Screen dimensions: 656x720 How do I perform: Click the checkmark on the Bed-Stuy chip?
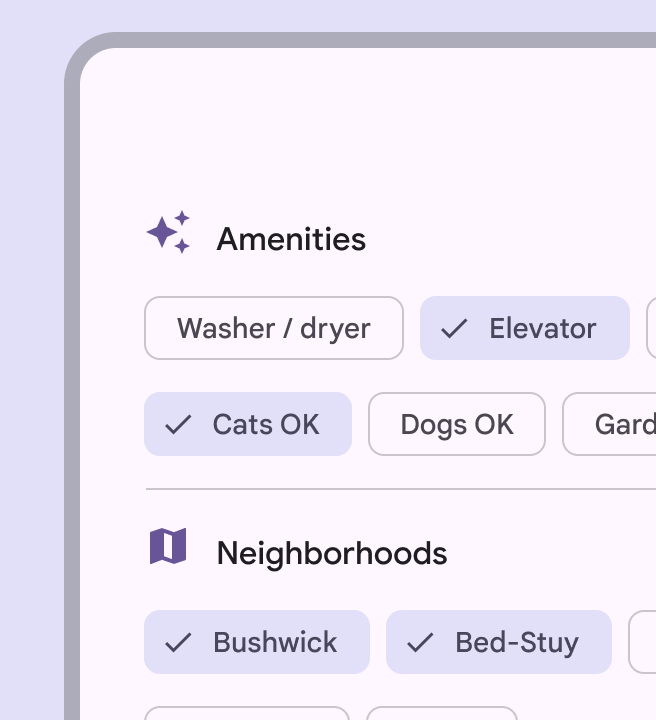[420, 642]
